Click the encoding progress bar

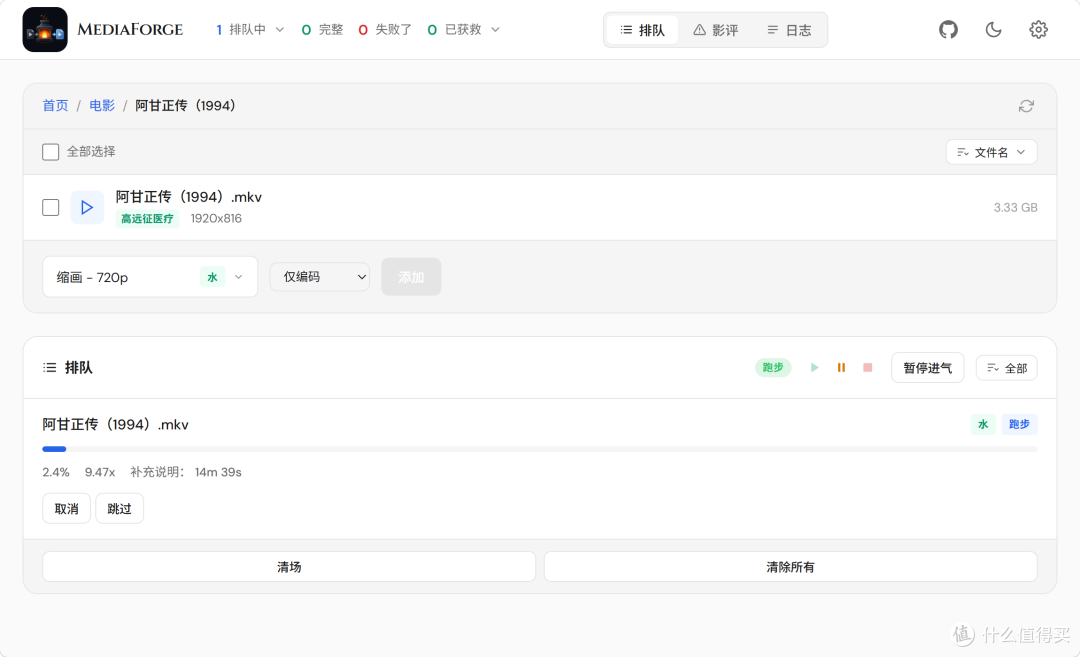click(540, 449)
